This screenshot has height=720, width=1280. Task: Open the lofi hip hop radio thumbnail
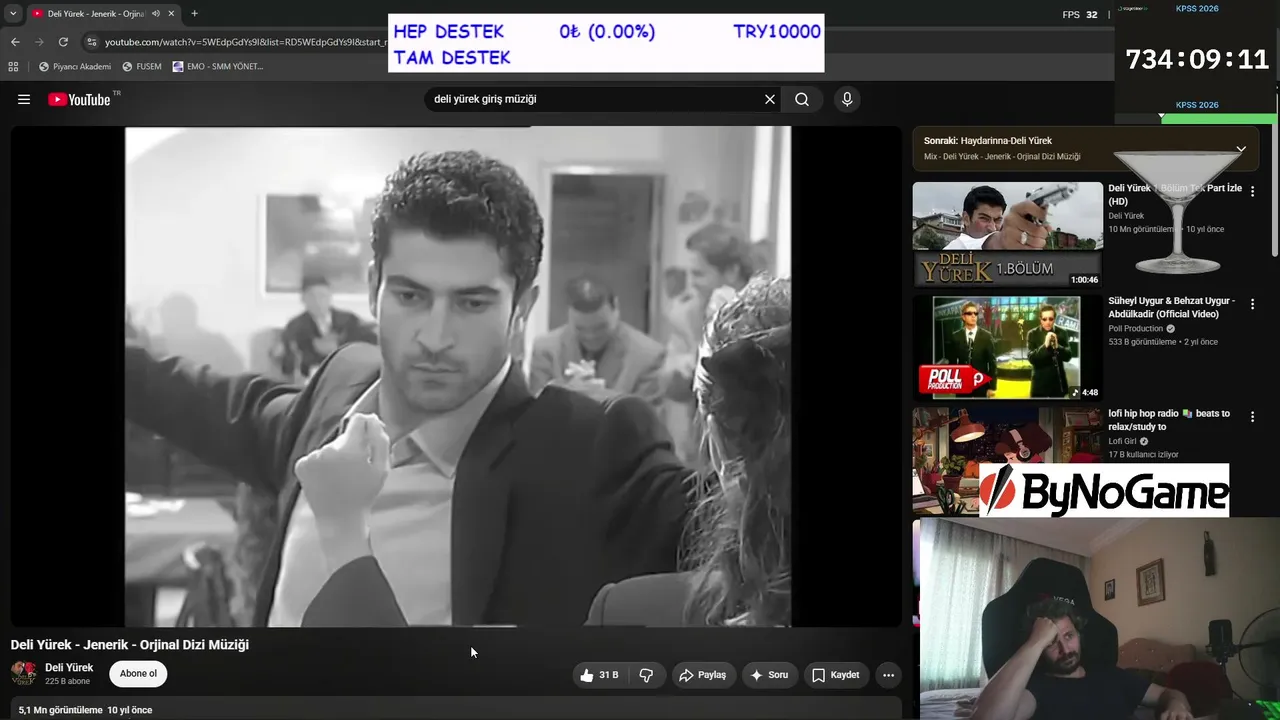[x=1007, y=460]
